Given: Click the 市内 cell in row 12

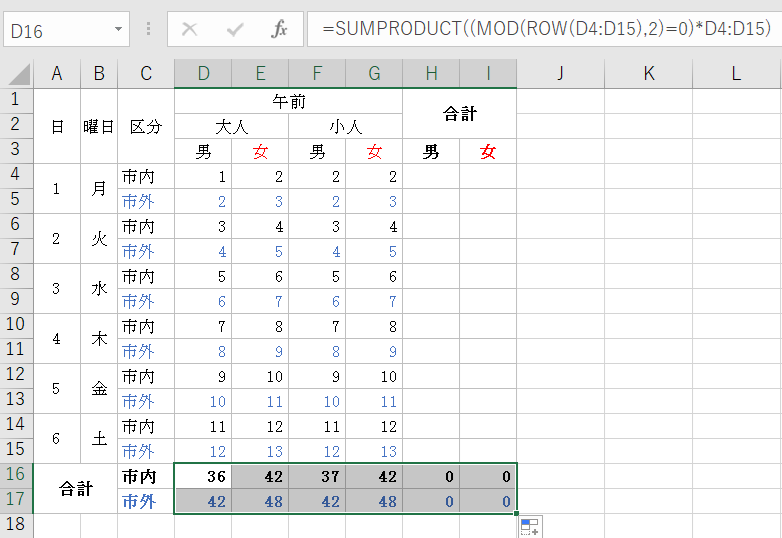Looking at the screenshot, I should pos(146,376).
